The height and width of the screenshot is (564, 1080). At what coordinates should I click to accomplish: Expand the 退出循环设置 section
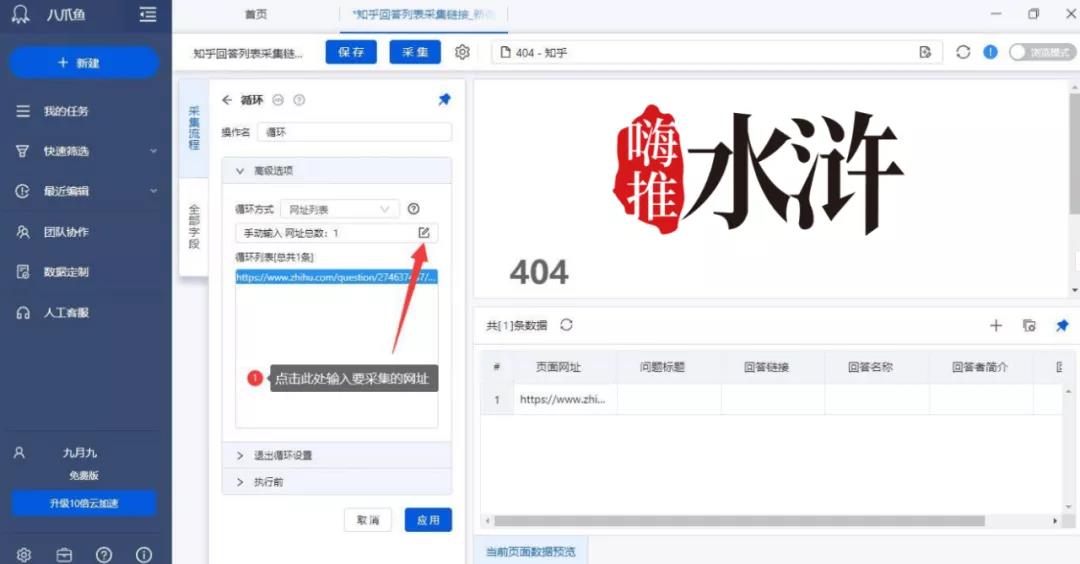pyautogui.click(x=337, y=455)
